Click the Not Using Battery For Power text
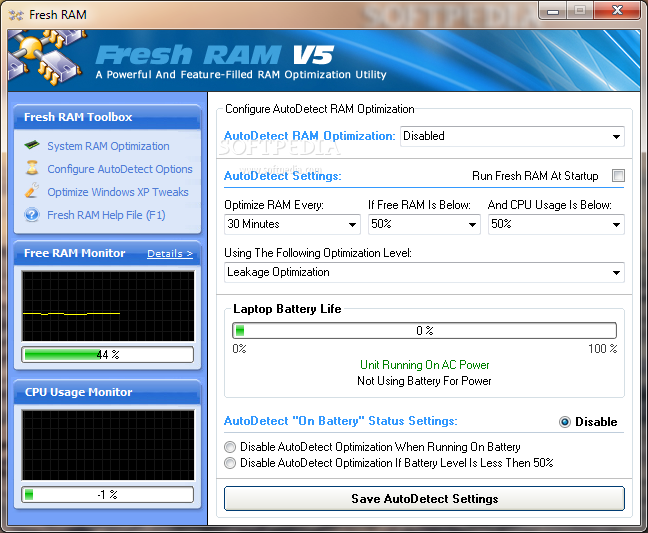Image resolution: width=648 pixels, height=533 pixels. coord(424,381)
